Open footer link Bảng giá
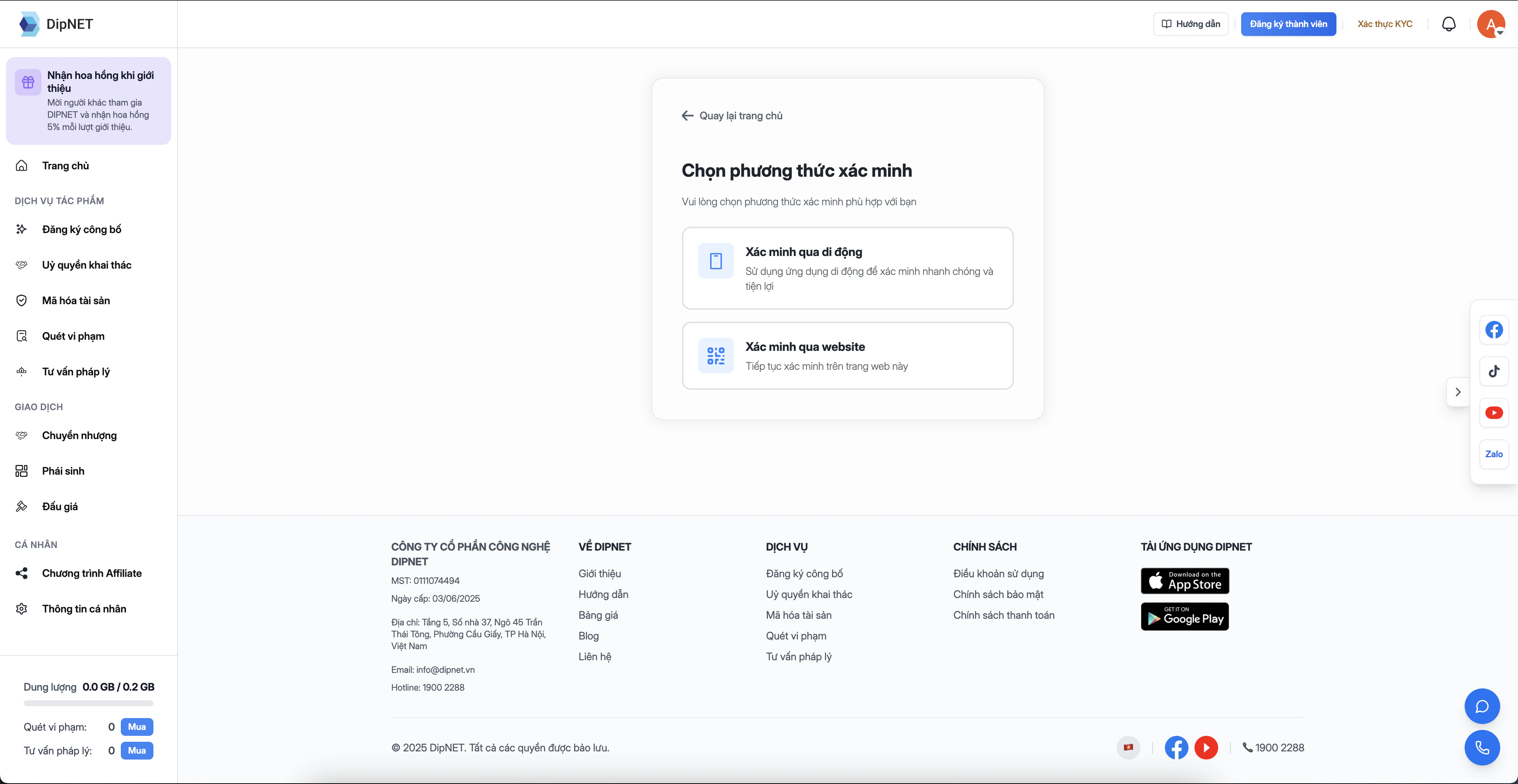The image size is (1518, 784). pos(598,615)
